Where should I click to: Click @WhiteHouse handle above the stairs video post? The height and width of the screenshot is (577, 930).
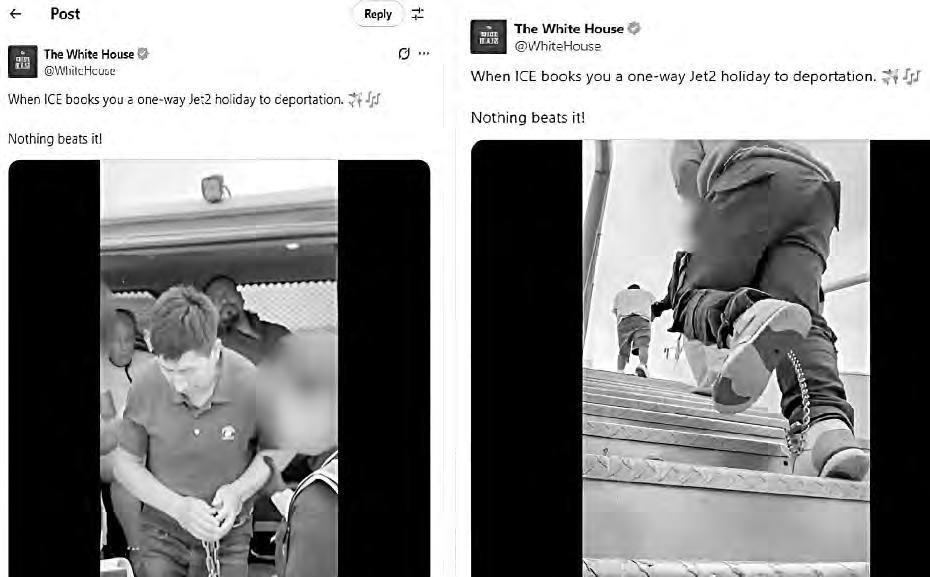(558, 46)
